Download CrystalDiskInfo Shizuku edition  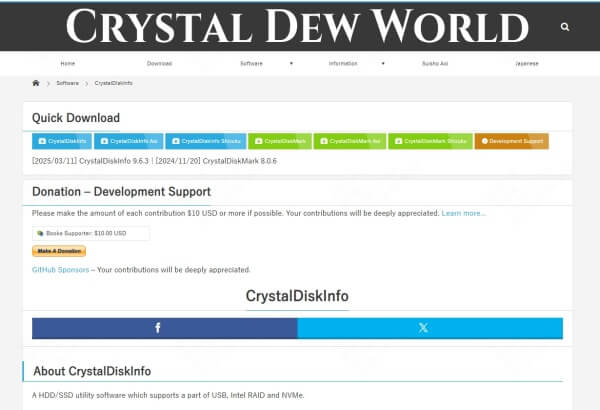(206, 141)
